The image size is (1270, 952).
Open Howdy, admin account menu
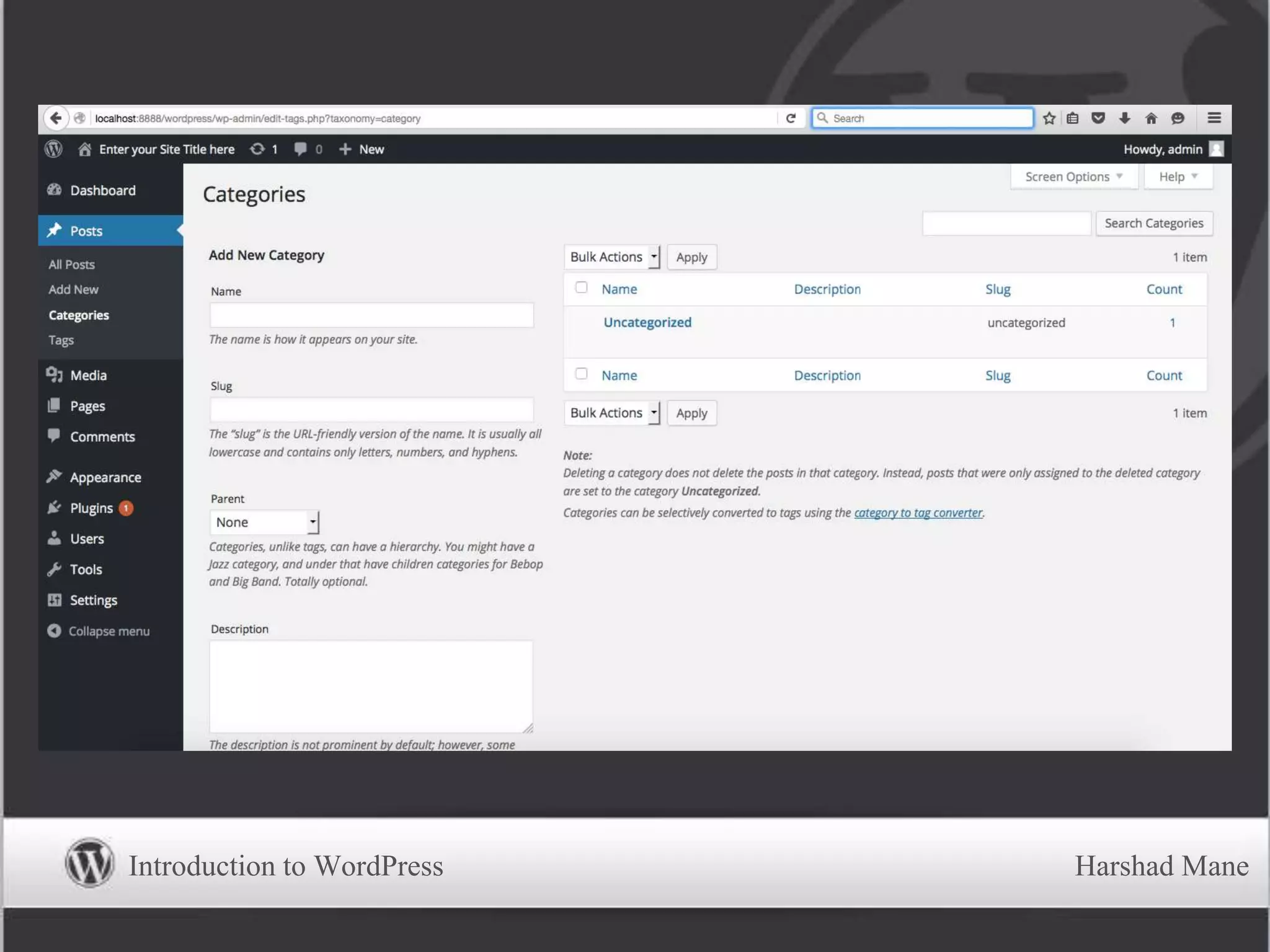1173,149
